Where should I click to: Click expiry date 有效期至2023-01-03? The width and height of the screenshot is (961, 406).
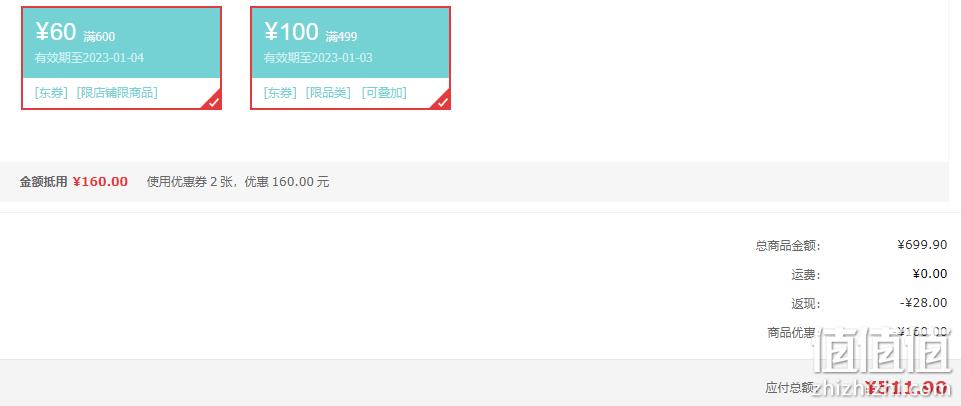pos(319,58)
